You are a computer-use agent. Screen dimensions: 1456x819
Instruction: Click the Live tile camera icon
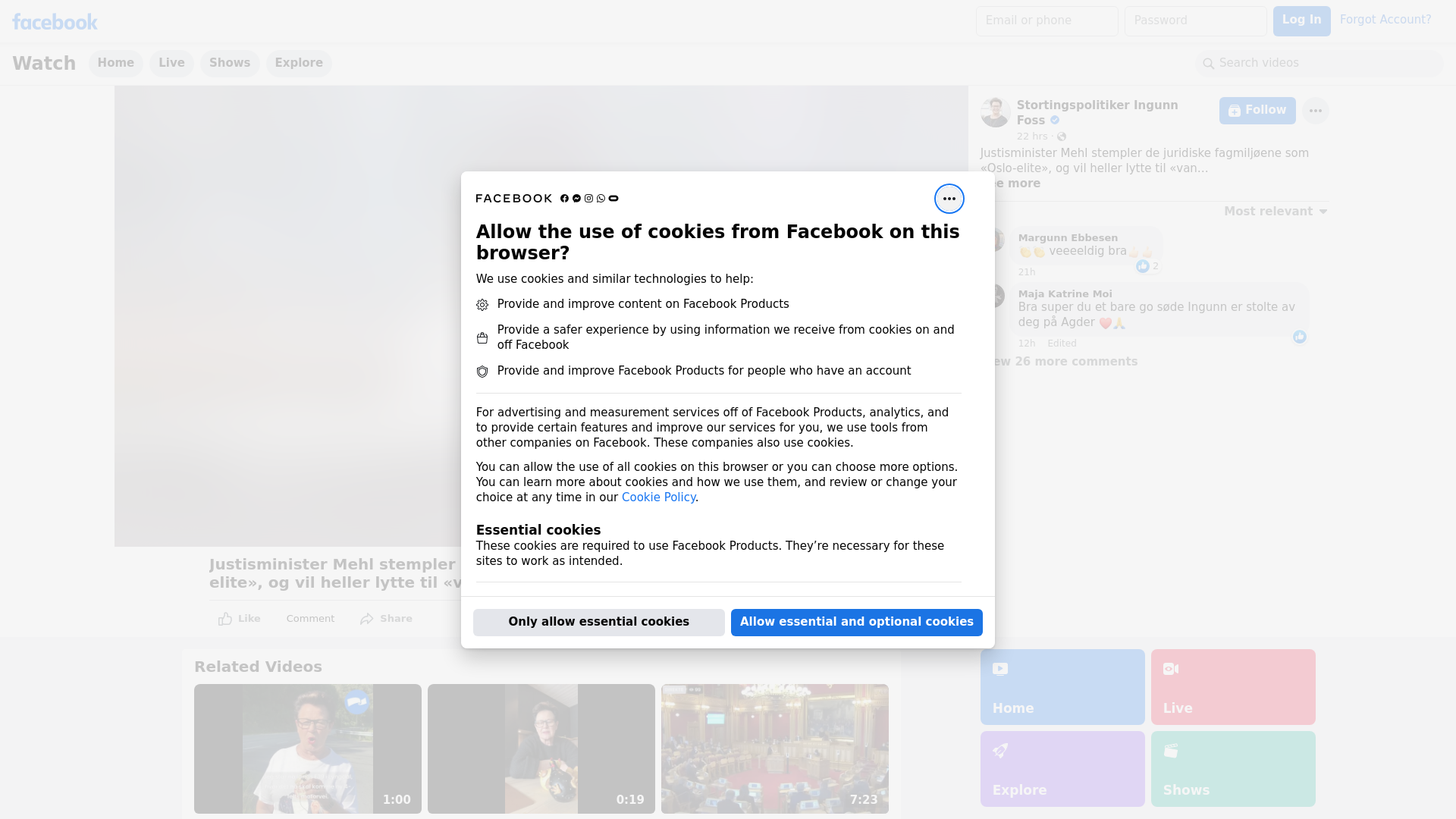pyautogui.click(x=1171, y=669)
